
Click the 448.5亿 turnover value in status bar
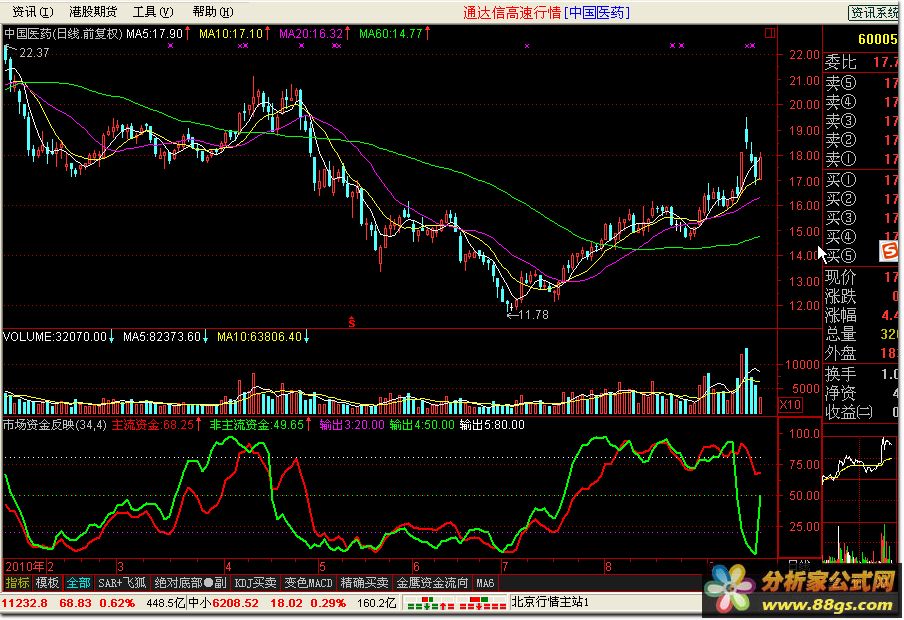[165, 603]
